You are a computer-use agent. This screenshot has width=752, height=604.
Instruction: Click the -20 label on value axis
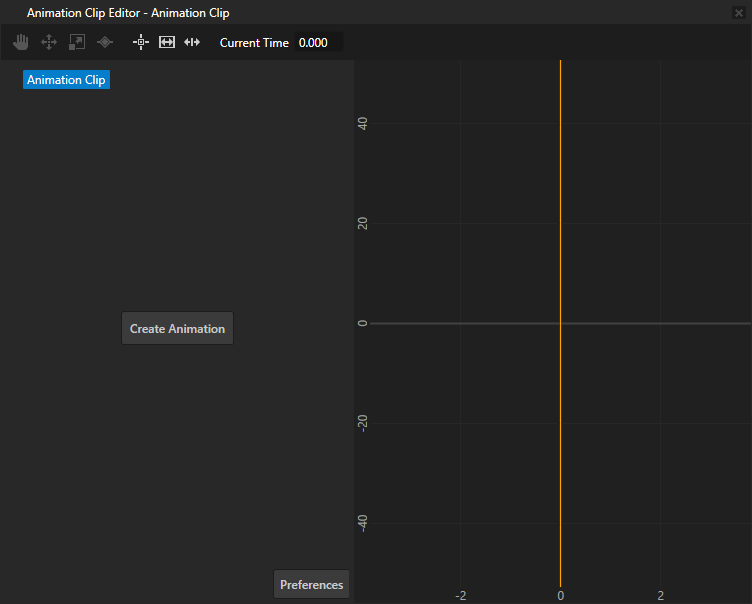[x=363, y=423]
